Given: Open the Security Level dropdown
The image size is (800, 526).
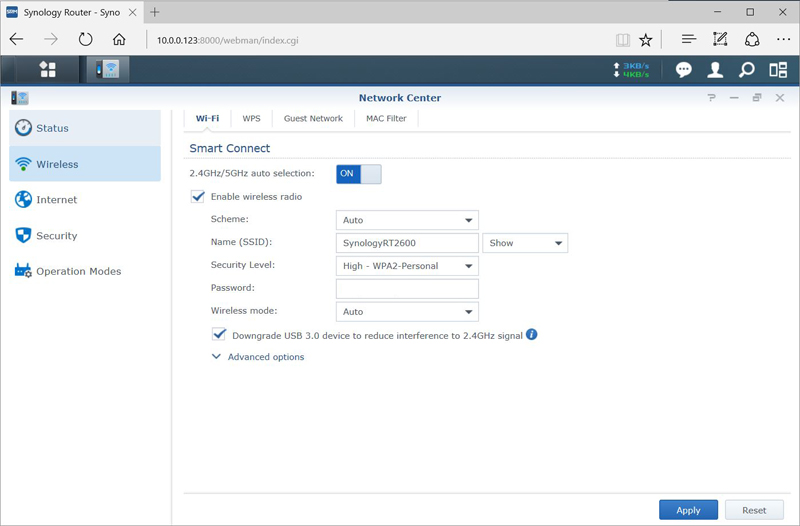Looking at the screenshot, I should click(x=407, y=266).
